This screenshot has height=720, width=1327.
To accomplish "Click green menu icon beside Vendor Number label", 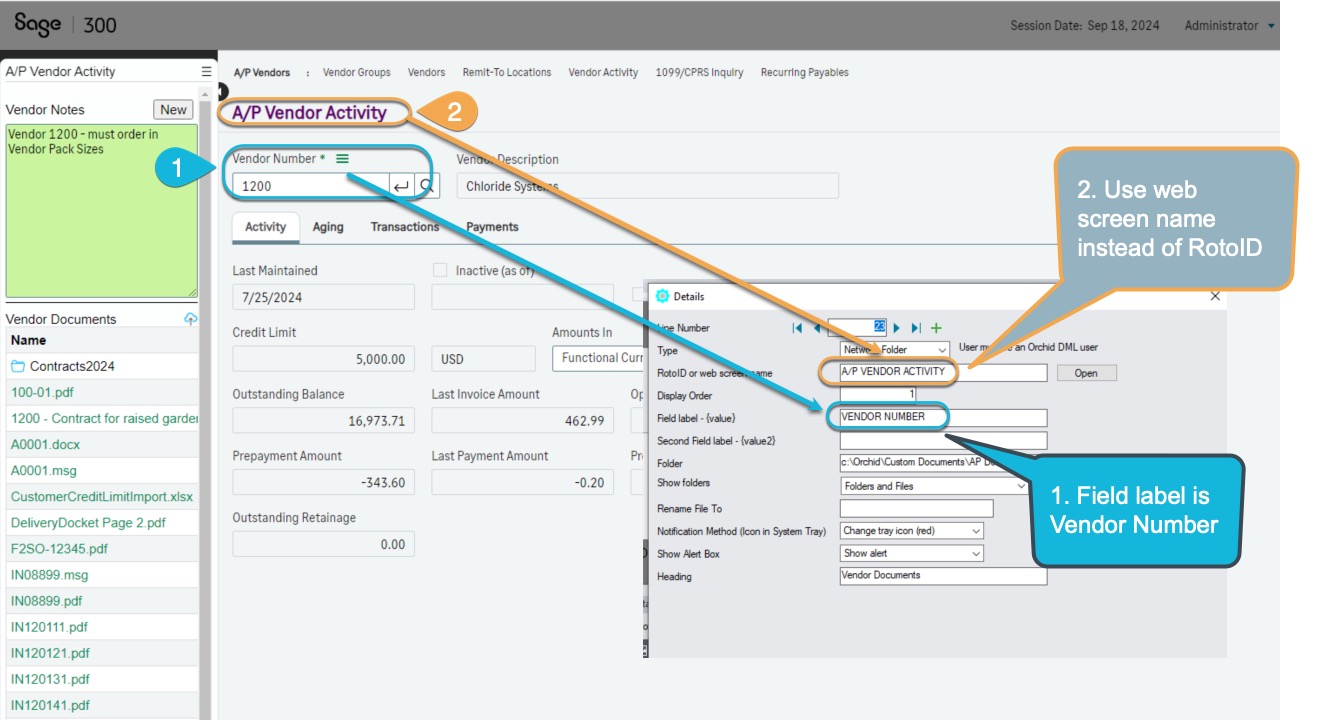I will point(342,158).
